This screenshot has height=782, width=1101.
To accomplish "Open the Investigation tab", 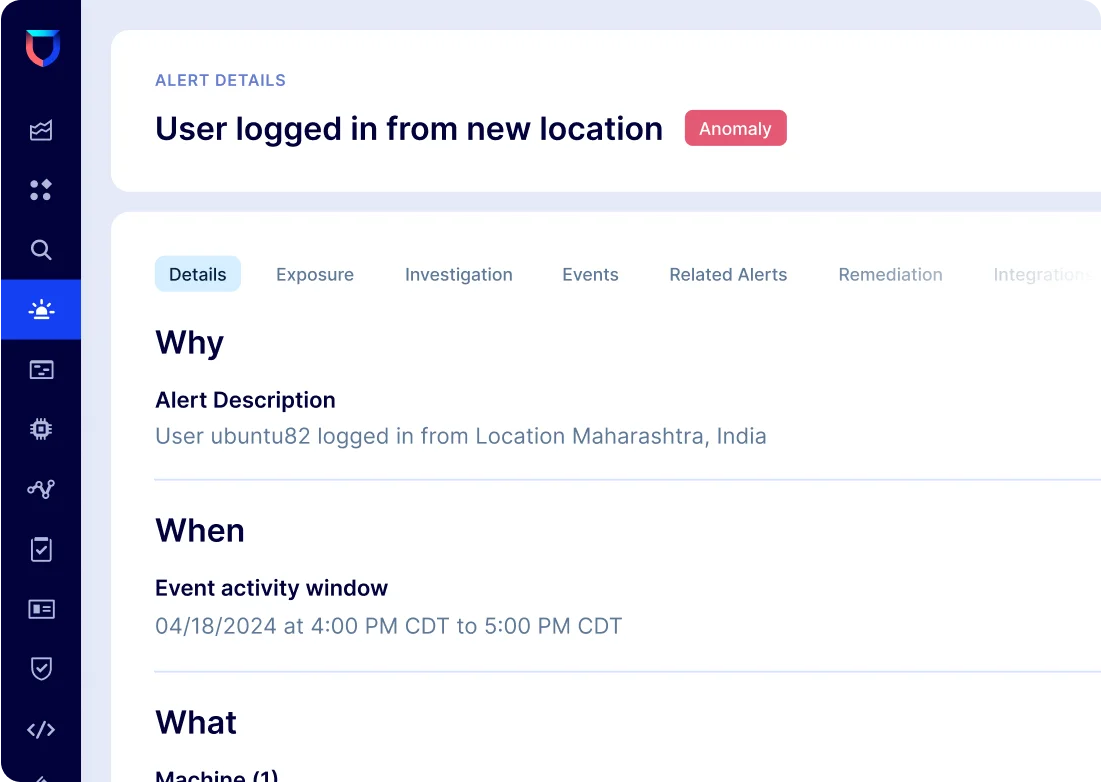I will point(458,275).
